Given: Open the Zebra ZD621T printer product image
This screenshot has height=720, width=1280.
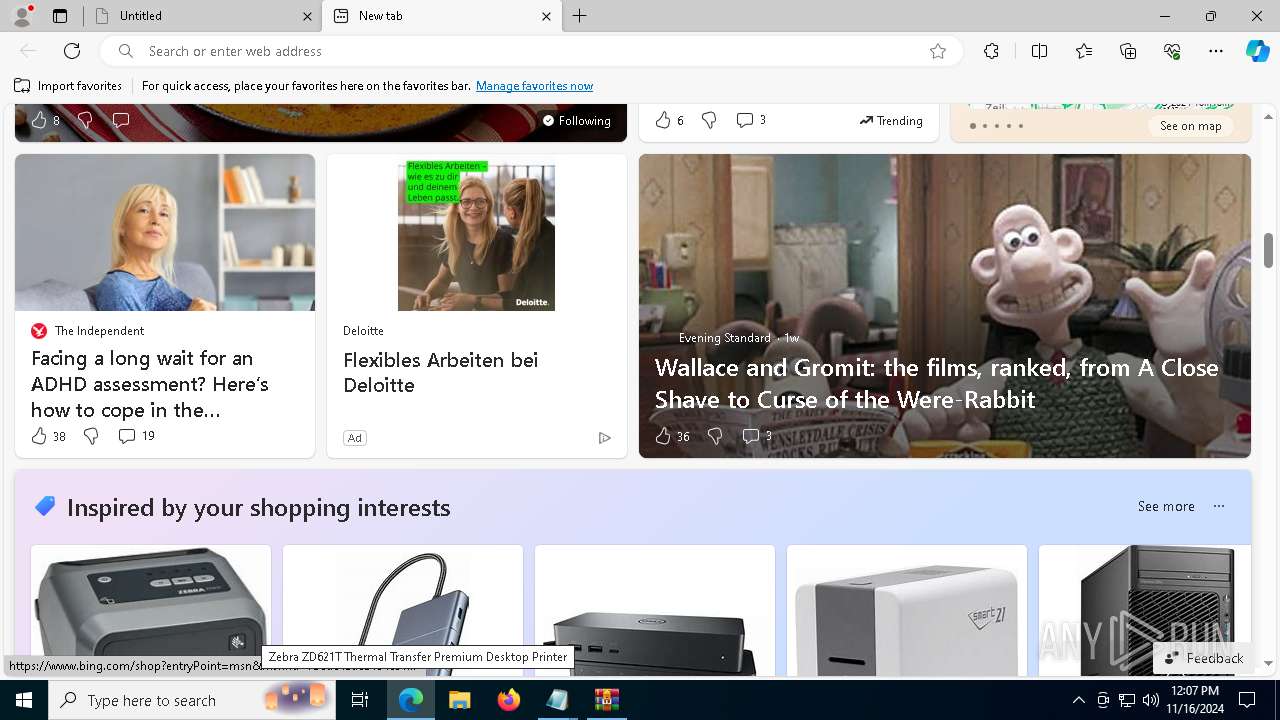Looking at the screenshot, I should point(151,610).
